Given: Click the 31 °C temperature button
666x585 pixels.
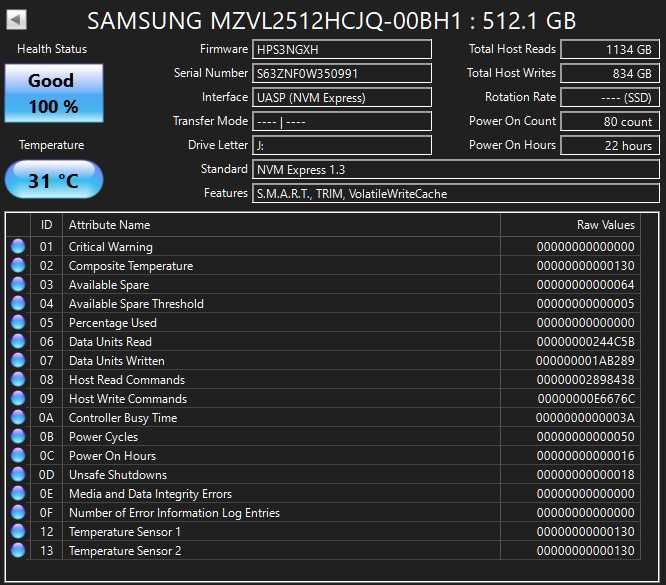Looking at the screenshot, I should pos(54,180).
